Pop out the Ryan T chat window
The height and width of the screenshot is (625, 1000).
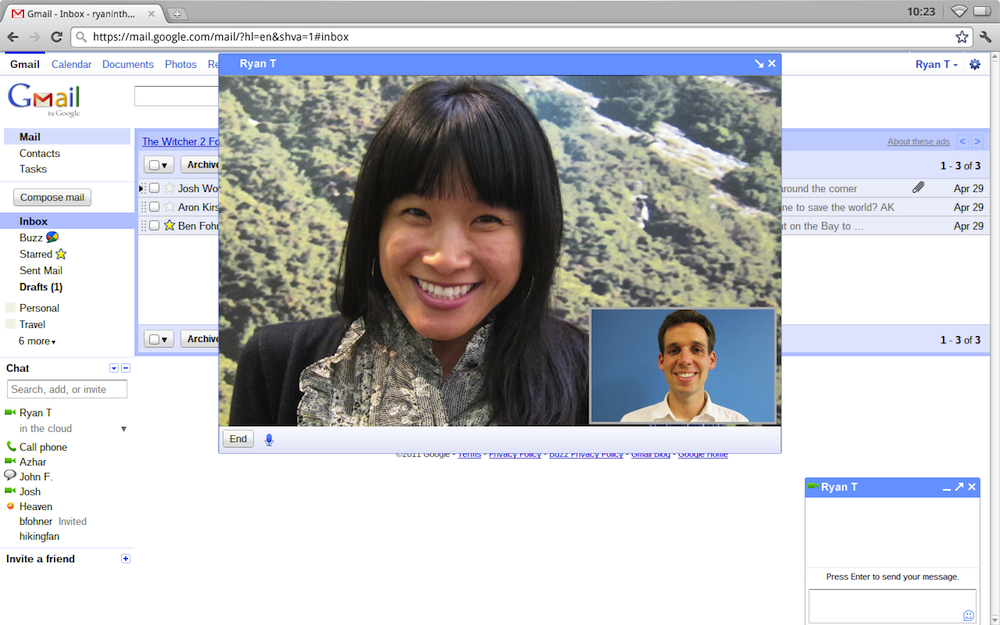tap(959, 487)
